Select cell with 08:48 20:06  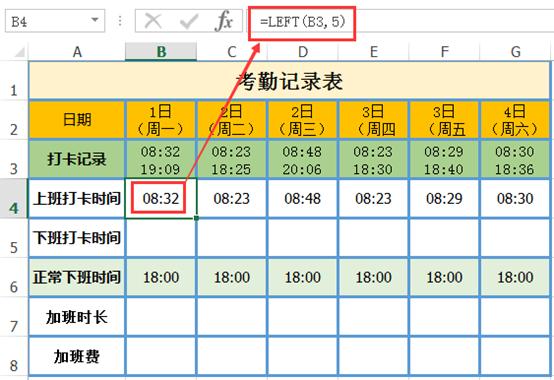pyautogui.click(x=302, y=159)
